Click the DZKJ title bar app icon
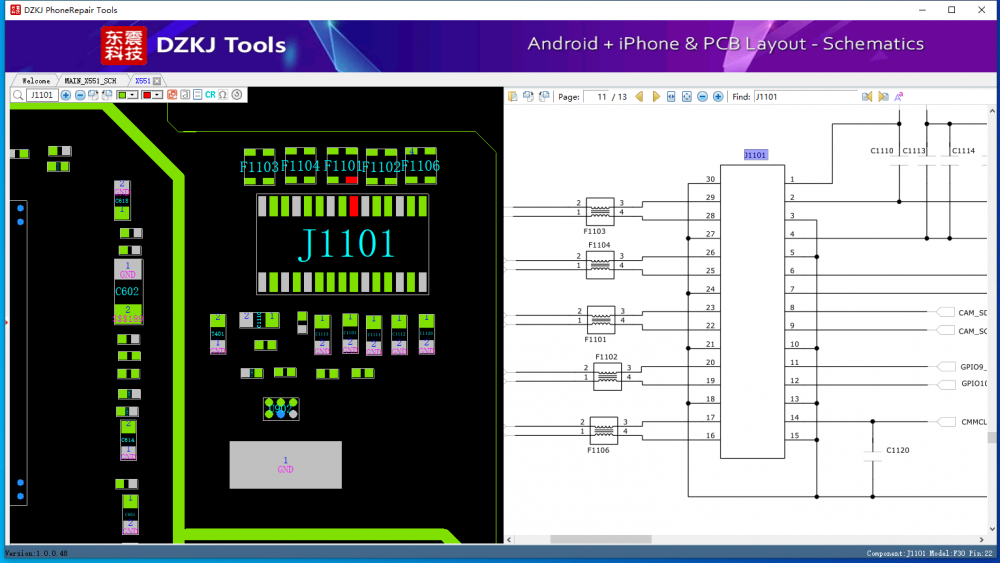 15,10
